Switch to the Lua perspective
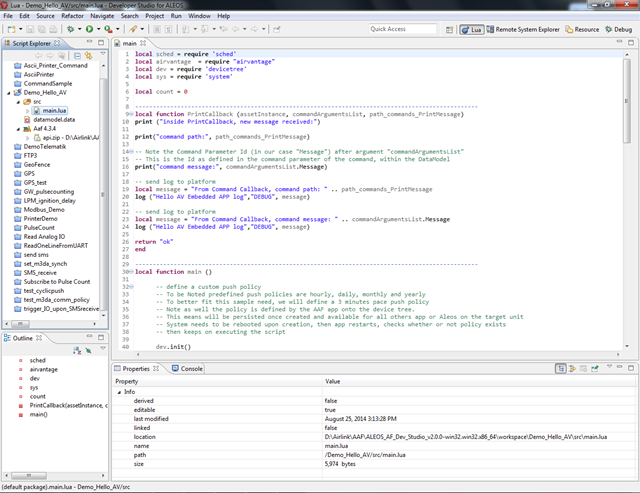The image size is (640, 493). [x=472, y=30]
